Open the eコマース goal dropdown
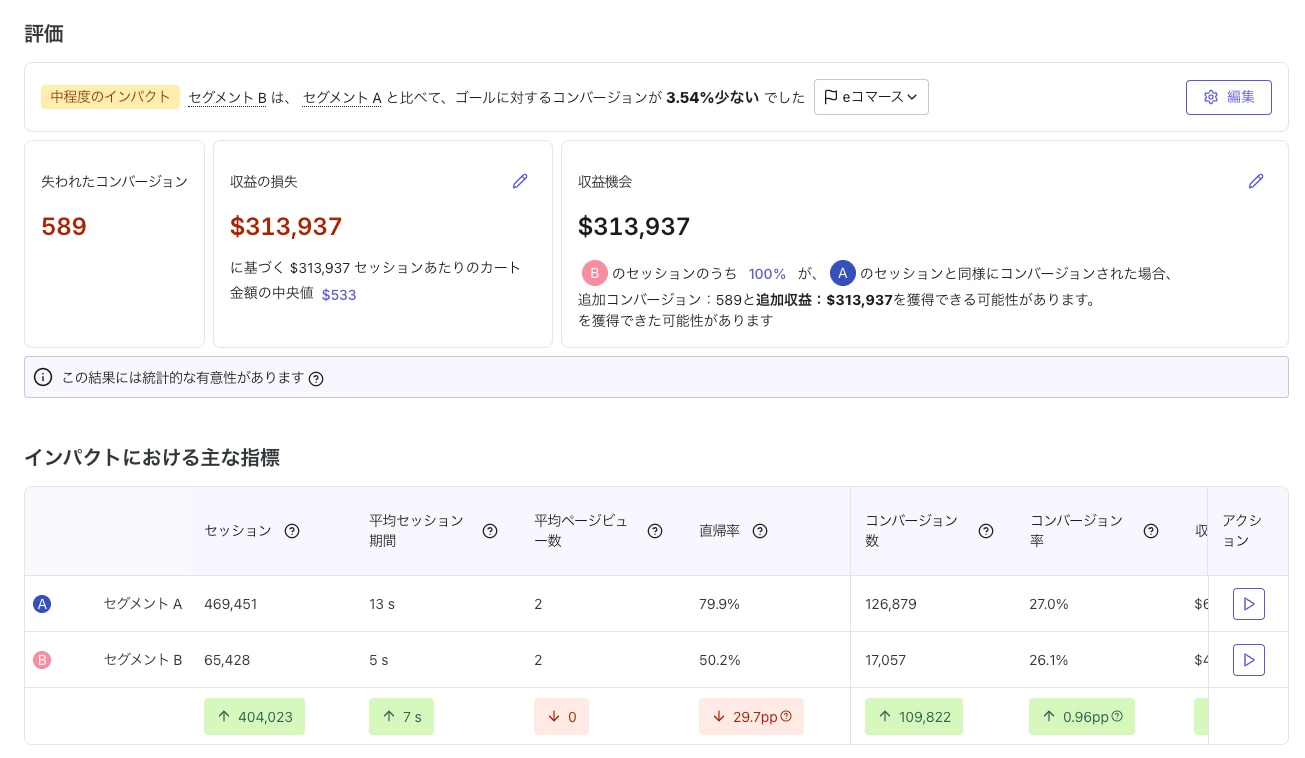 pos(871,97)
